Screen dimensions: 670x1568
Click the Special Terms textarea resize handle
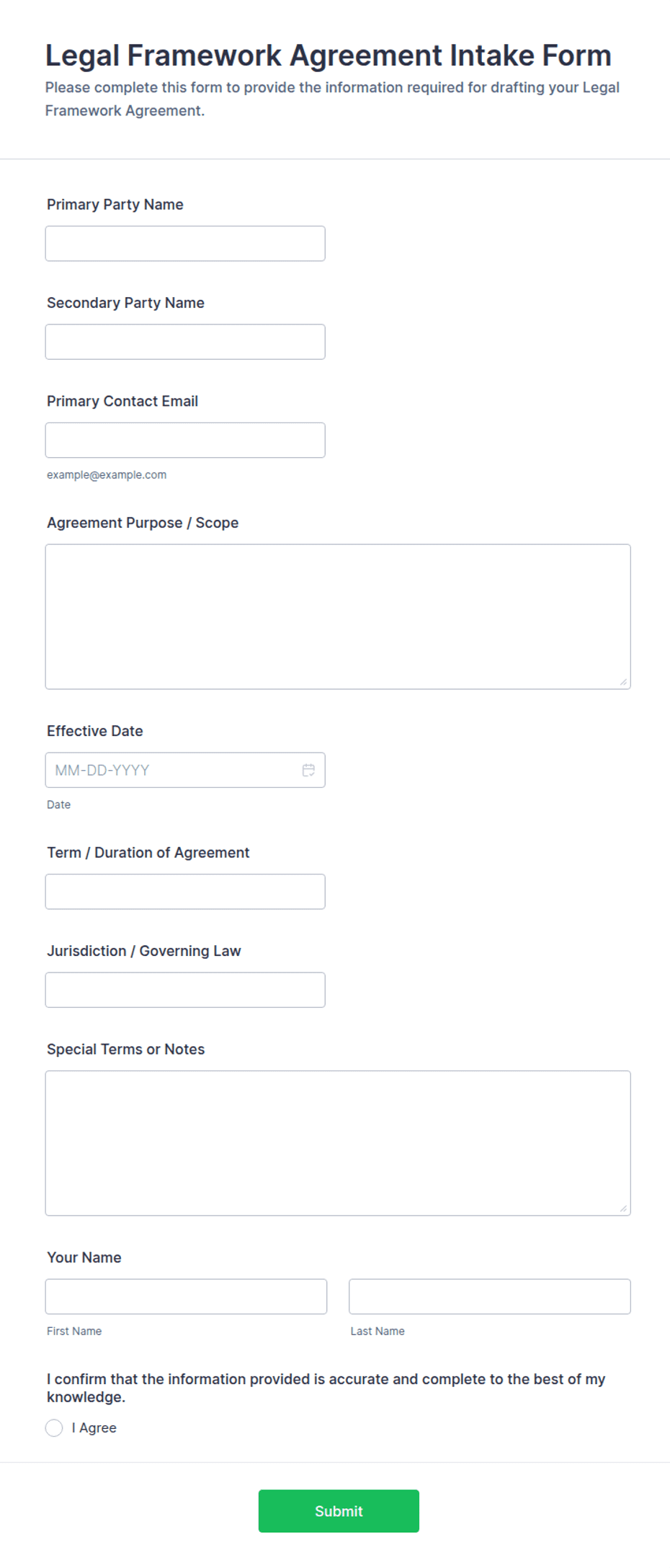(x=623, y=1208)
